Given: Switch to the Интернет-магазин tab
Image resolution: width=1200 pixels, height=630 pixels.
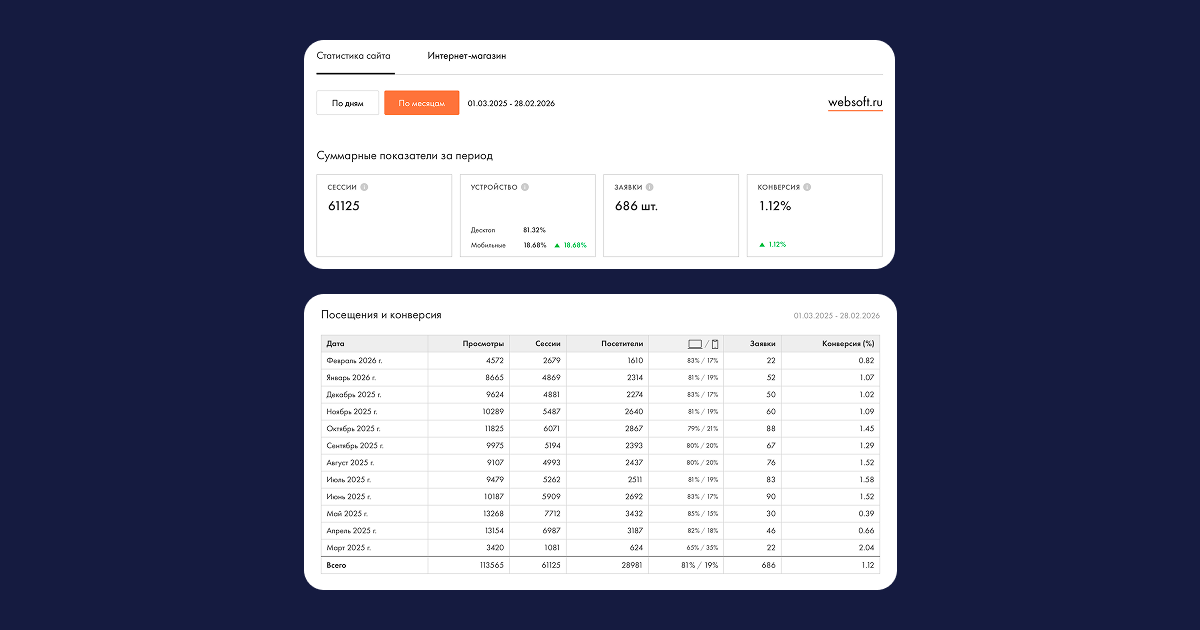Looking at the screenshot, I should (466, 56).
